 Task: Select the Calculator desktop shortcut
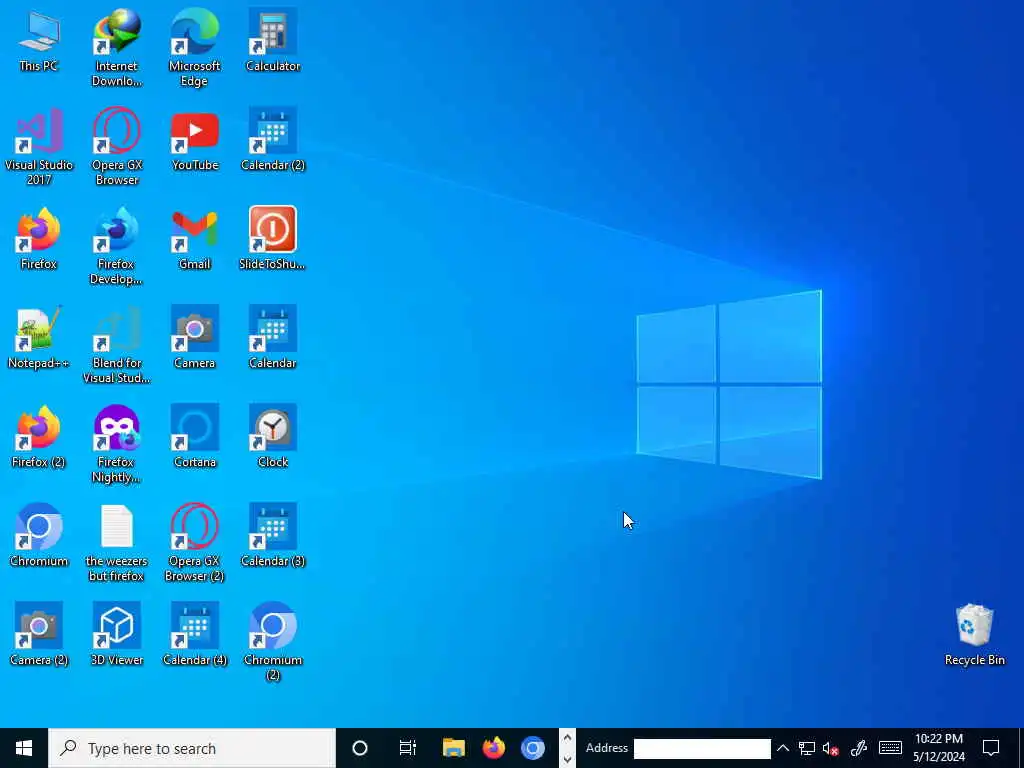tap(273, 40)
